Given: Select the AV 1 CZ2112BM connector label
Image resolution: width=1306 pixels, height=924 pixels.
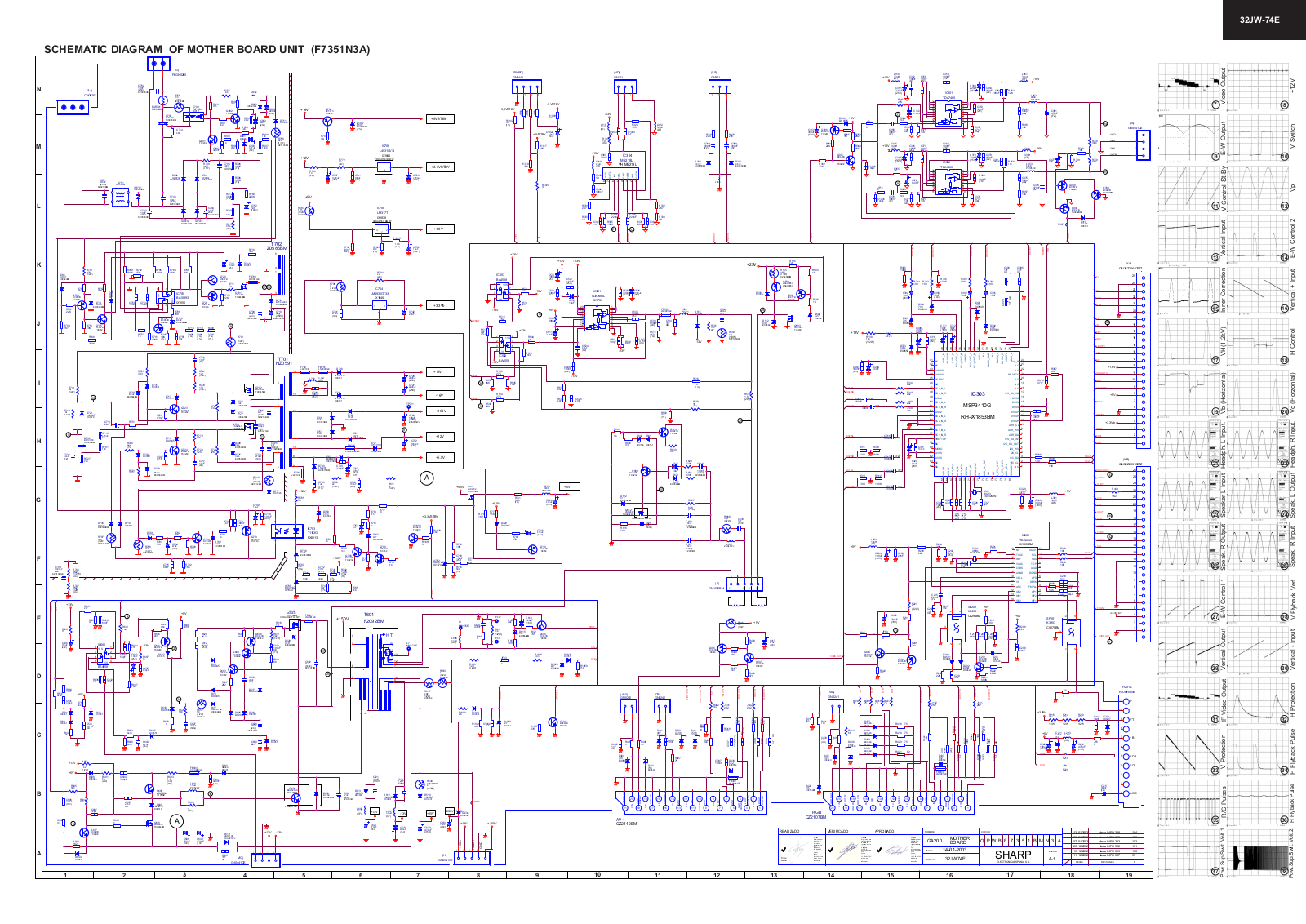Looking at the screenshot, I should coord(625,822).
